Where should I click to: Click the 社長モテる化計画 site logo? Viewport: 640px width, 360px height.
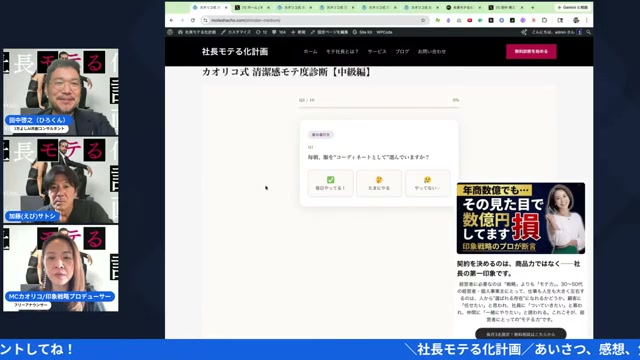pyautogui.click(x=235, y=51)
